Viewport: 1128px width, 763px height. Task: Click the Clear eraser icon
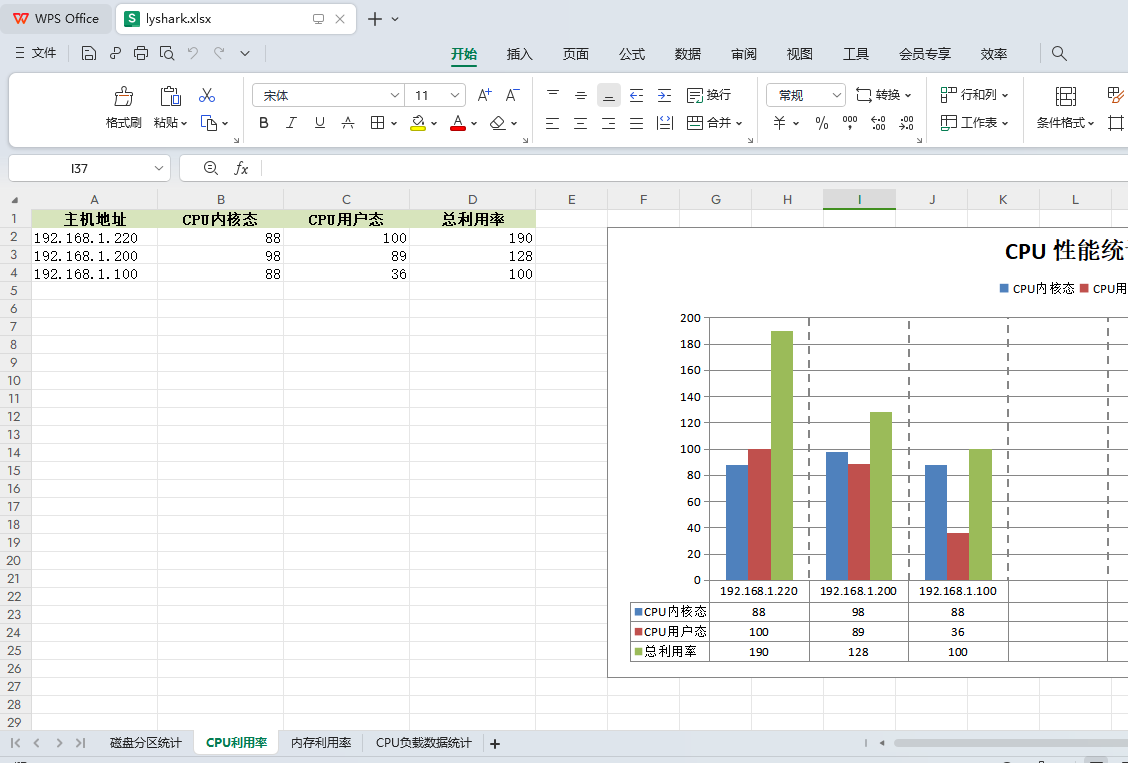coord(497,123)
